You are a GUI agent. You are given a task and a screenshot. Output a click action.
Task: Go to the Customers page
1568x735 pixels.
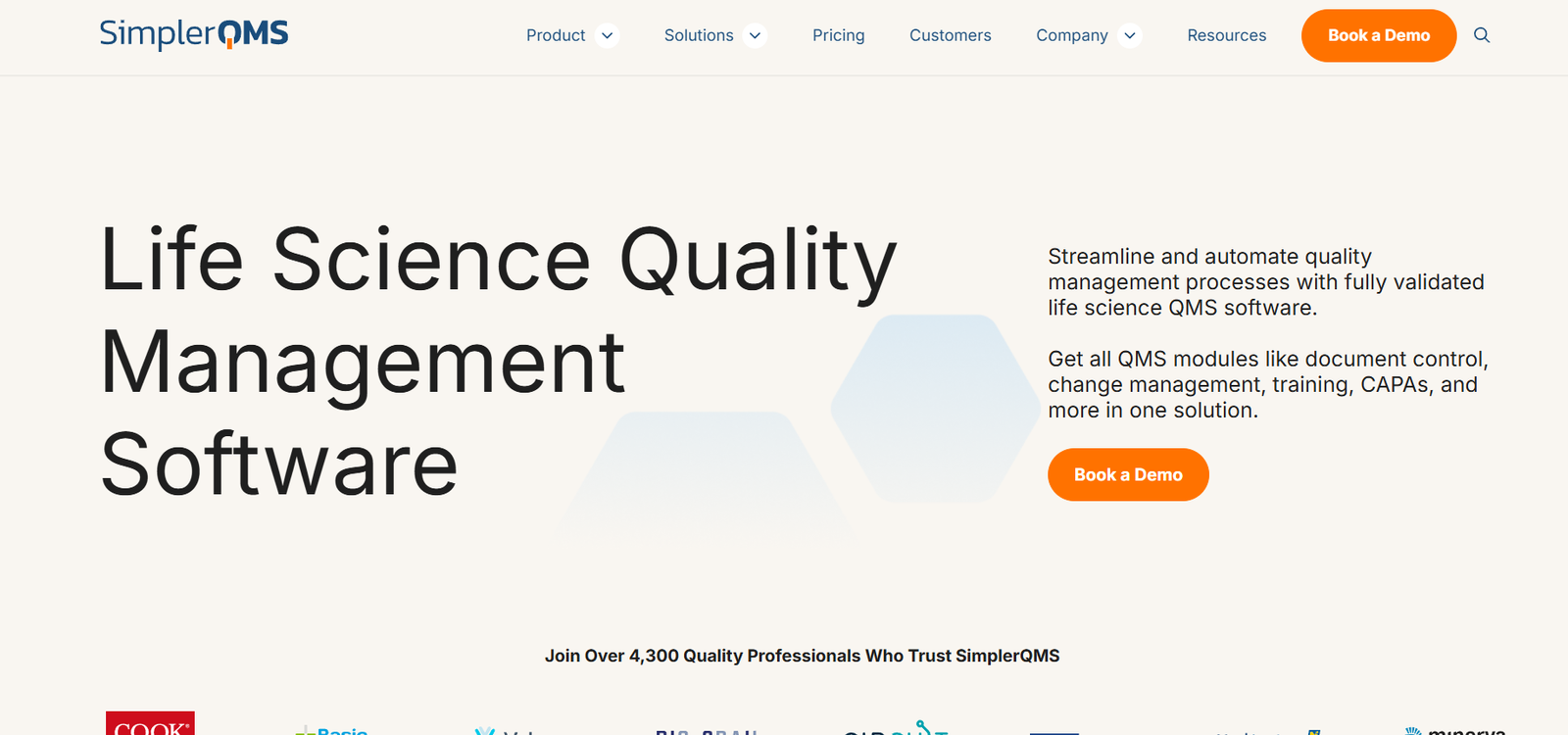pos(950,35)
